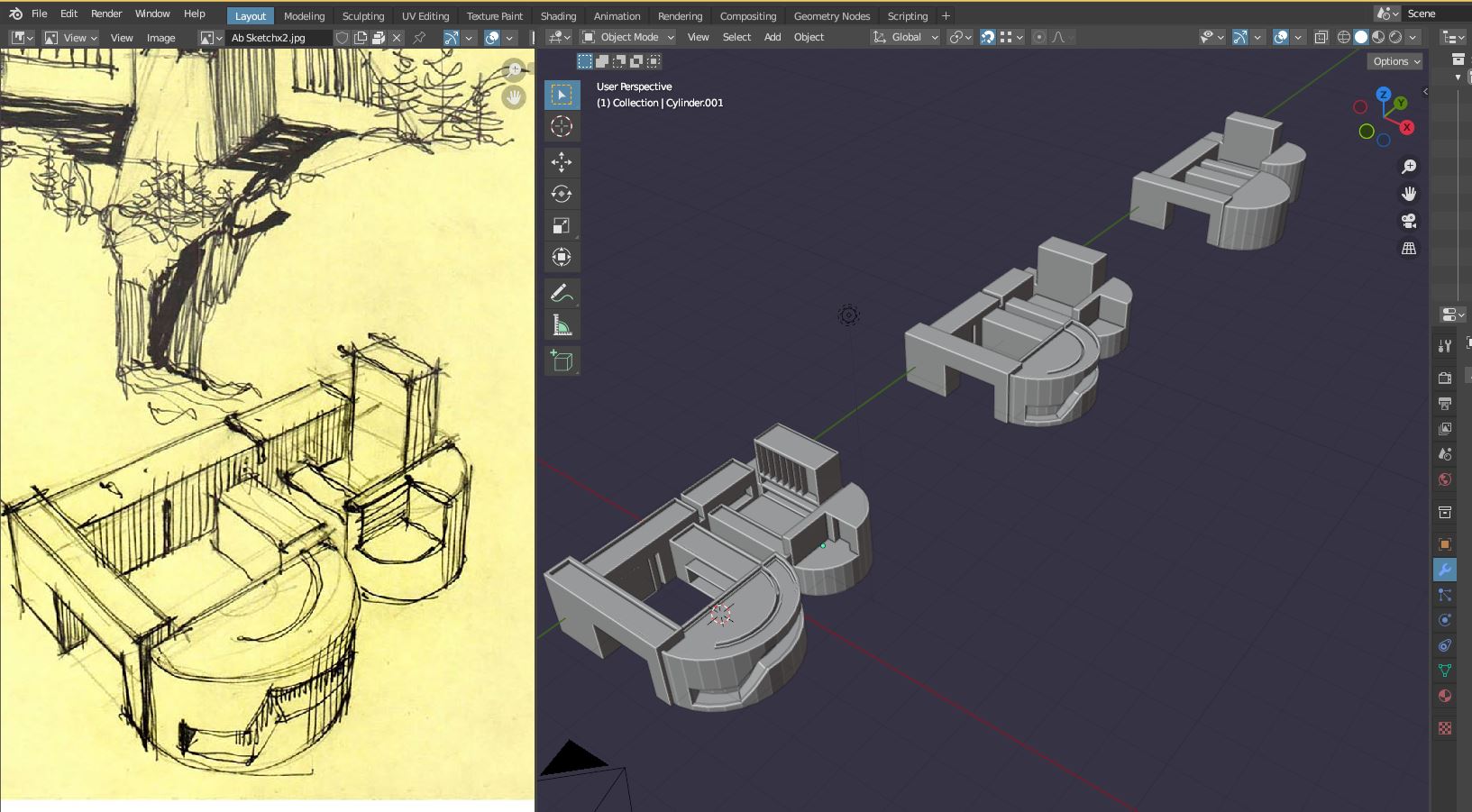The height and width of the screenshot is (812, 1472).
Task: Open the pivot point dropdown
Action: (x=960, y=37)
